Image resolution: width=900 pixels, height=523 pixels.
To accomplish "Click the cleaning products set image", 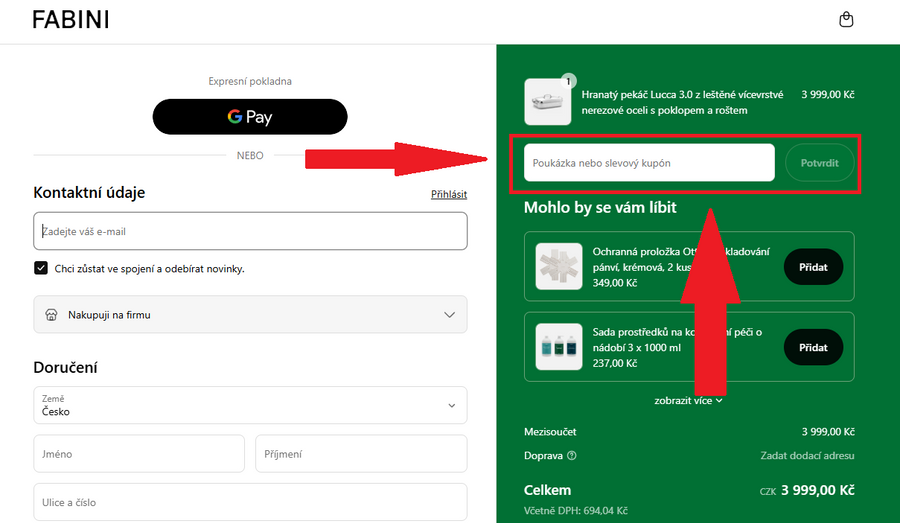I will coord(559,347).
